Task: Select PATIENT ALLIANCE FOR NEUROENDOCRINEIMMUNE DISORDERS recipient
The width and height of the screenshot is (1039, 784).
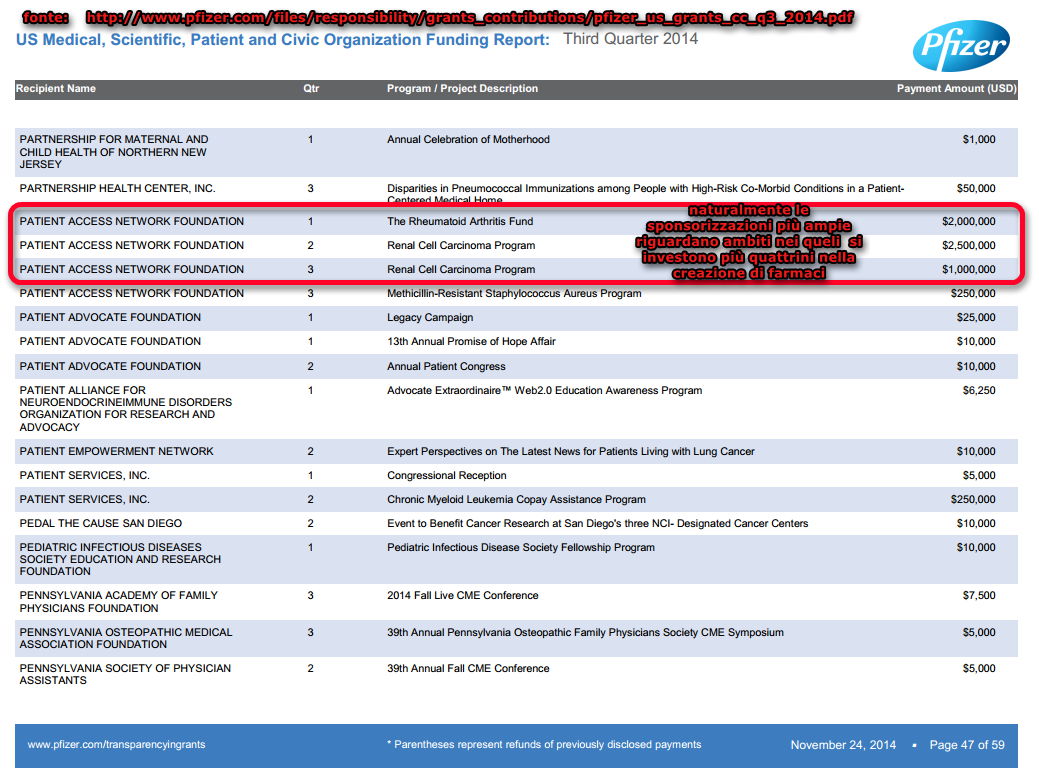Action: (126, 408)
